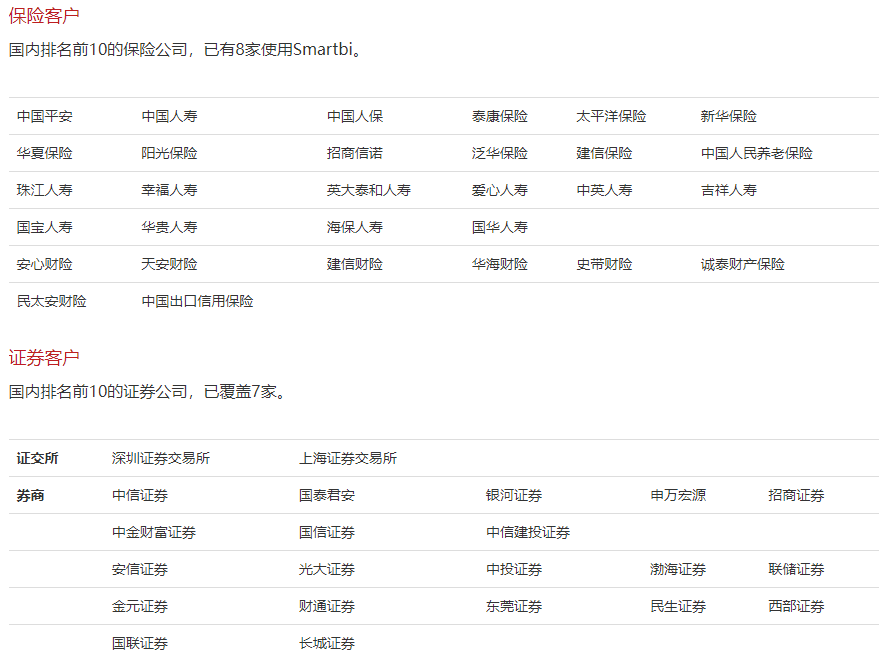This screenshot has width=879, height=658.
Task: Click the 天安财险 entry
Action: pyautogui.click(x=169, y=264)
